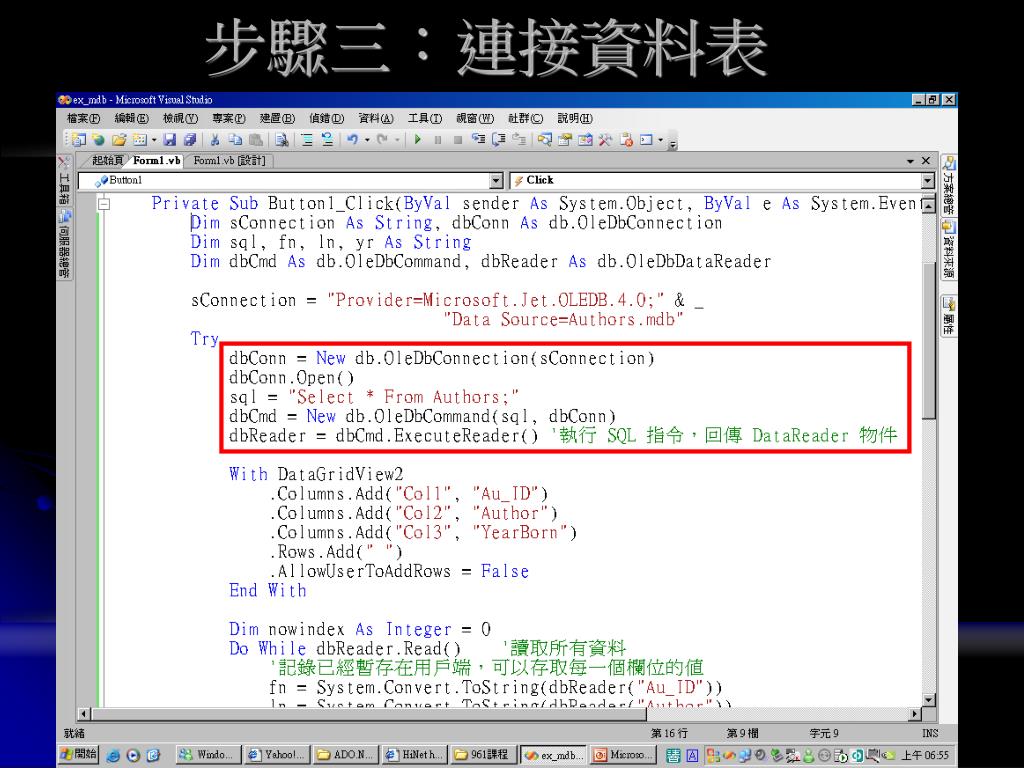Image resolution: width=1024 pixels, height=768 pixels.
Task: Open the 資料(A) menu
Action: coord(376,118)
